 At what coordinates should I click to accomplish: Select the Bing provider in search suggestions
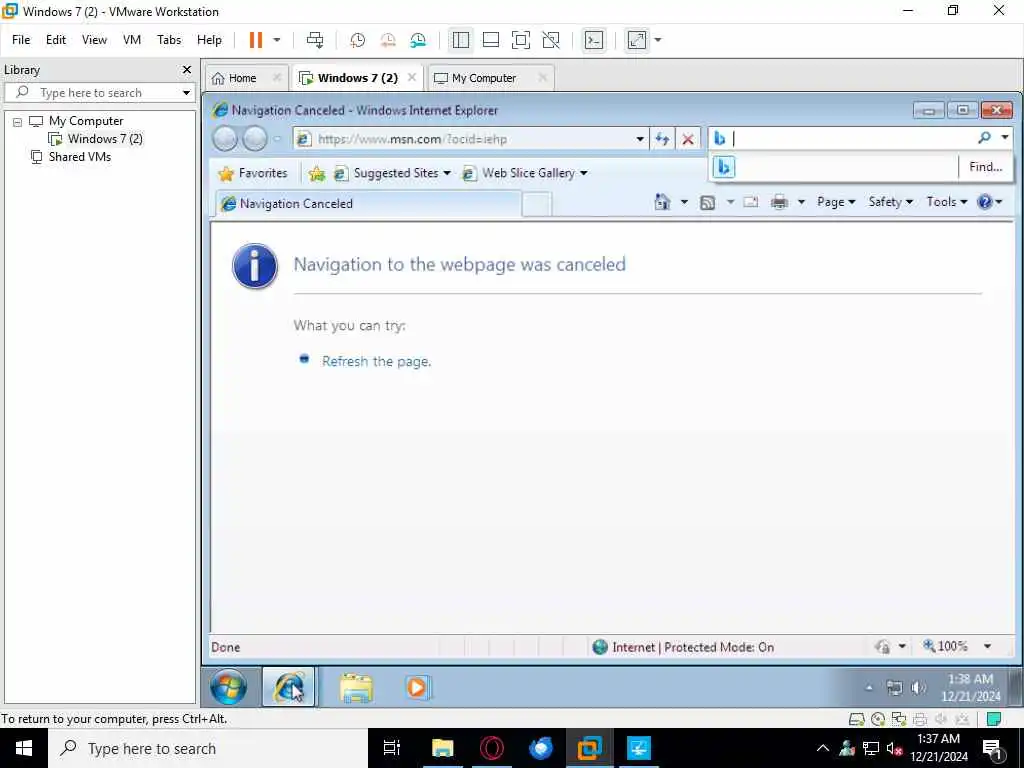point(724,167)
